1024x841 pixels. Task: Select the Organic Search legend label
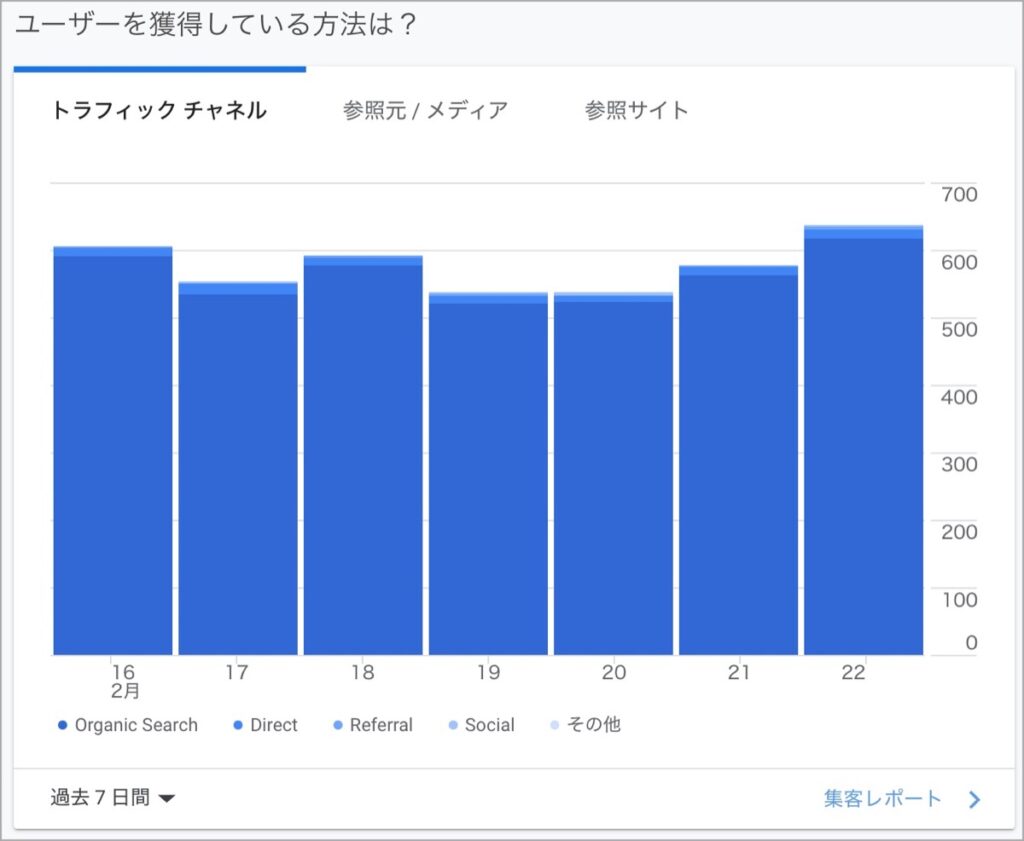136,725
